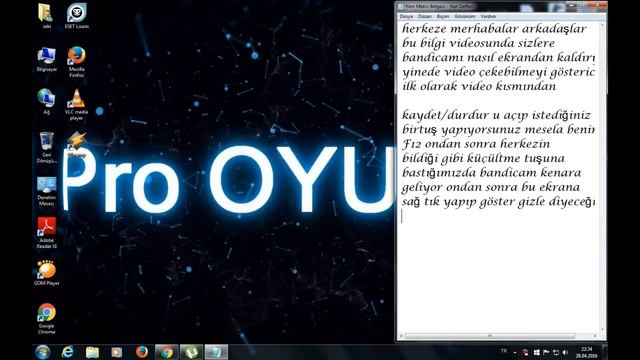
Task: Select the Ağ network desktop icon
Action: tap(46, 102)
